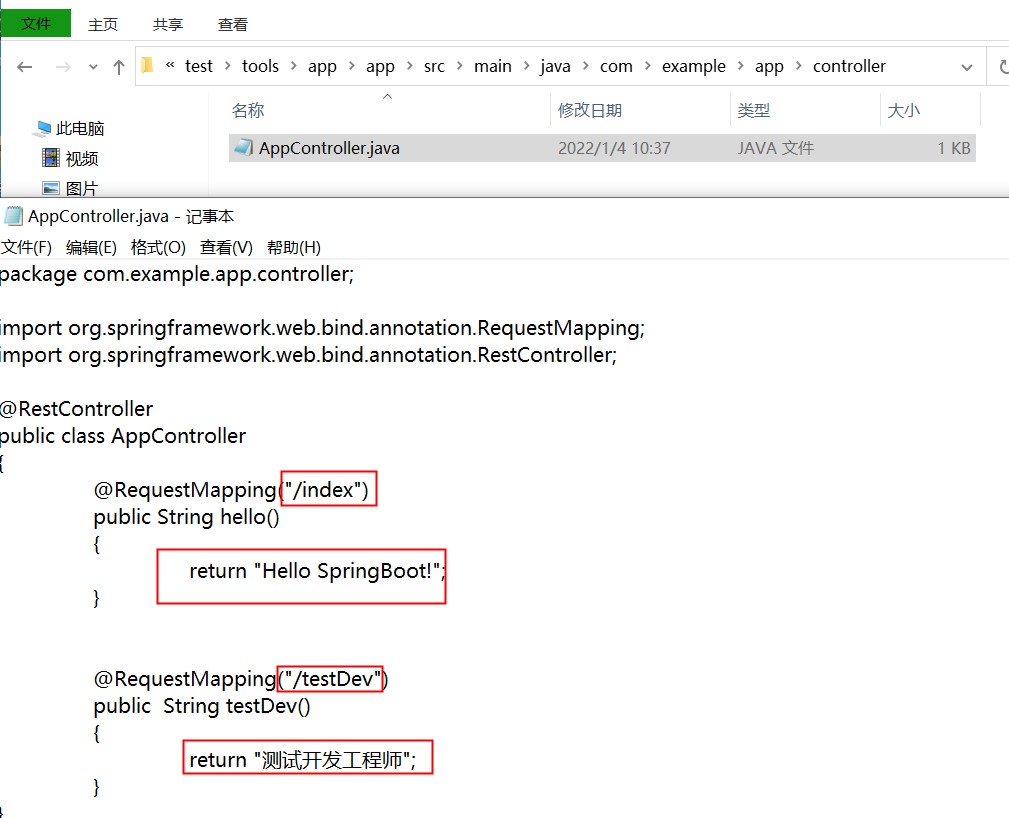Click '"/testDev"' mapping string
Image resolution: width=1009 pixels, height=818 pixels.
[332, 679]
